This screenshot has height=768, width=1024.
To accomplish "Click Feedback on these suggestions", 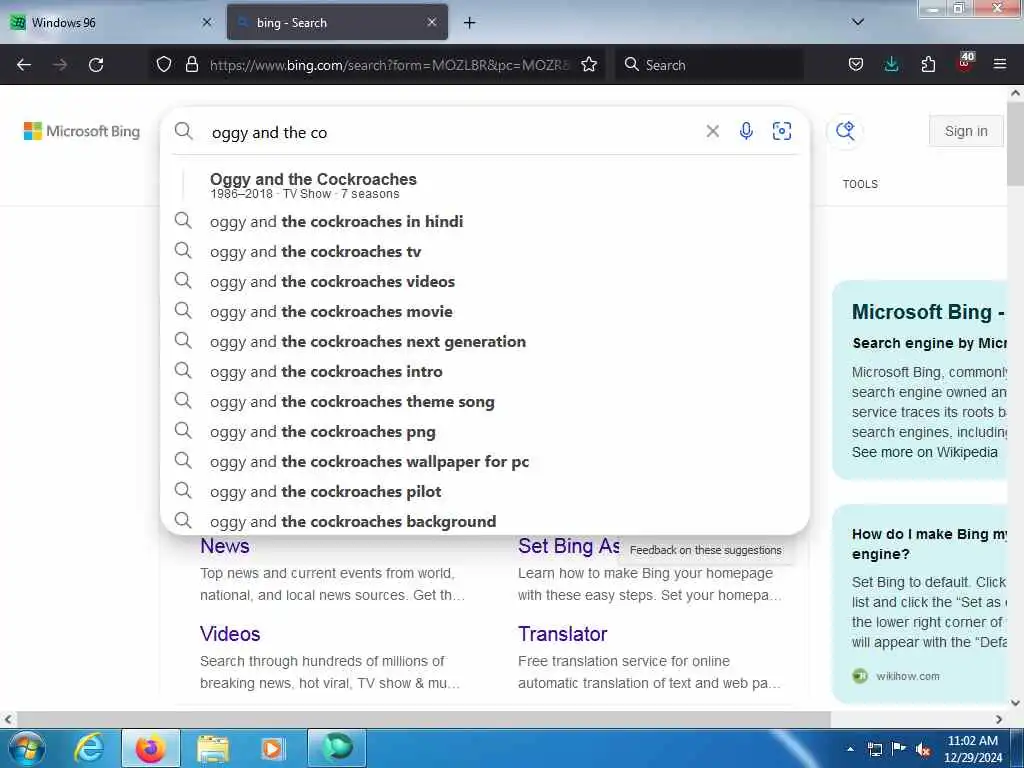I will pyautogui.click(x=705, y=551).
